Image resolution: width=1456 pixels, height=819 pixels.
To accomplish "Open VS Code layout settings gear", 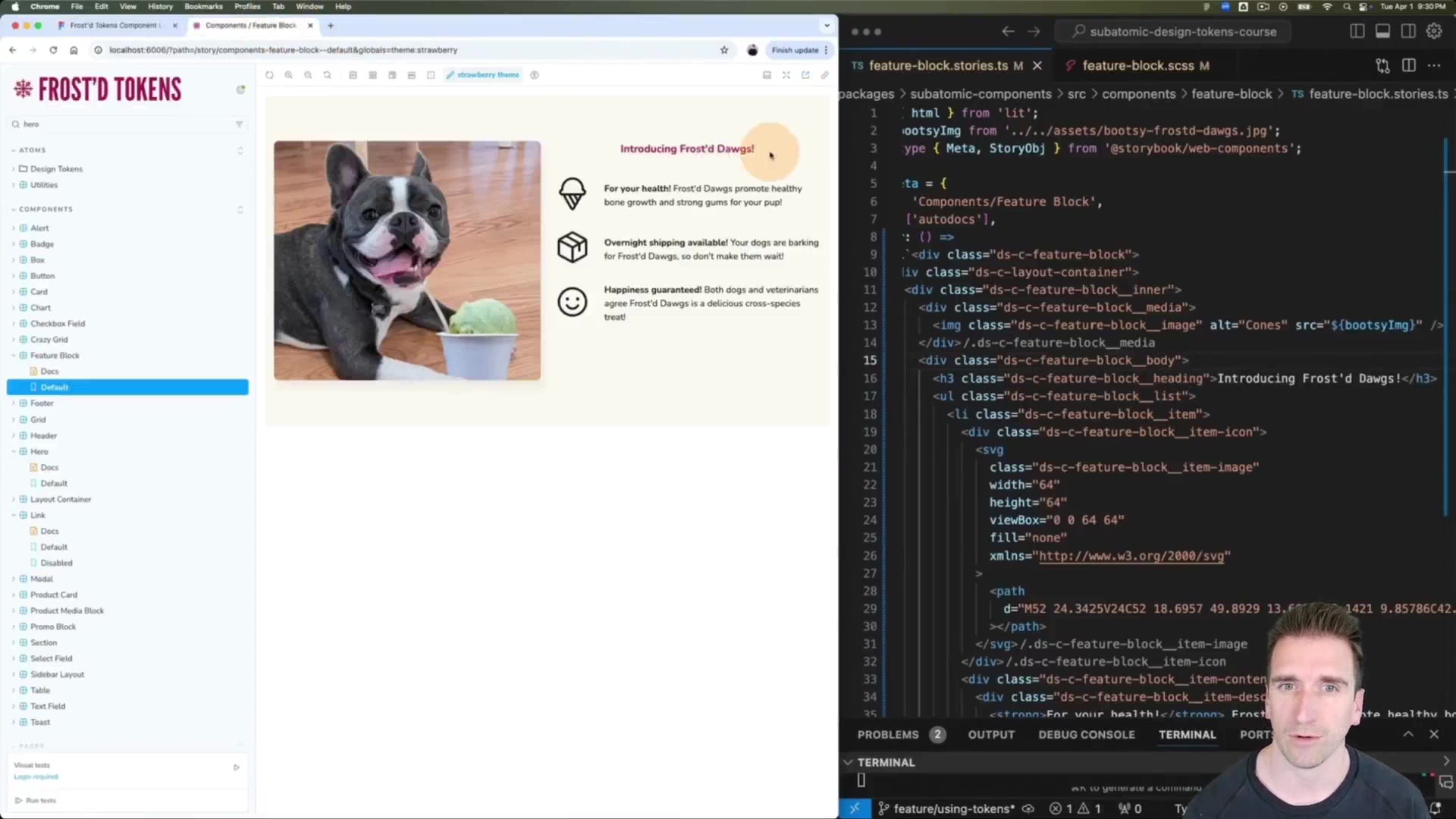I will pos(1434,32).
